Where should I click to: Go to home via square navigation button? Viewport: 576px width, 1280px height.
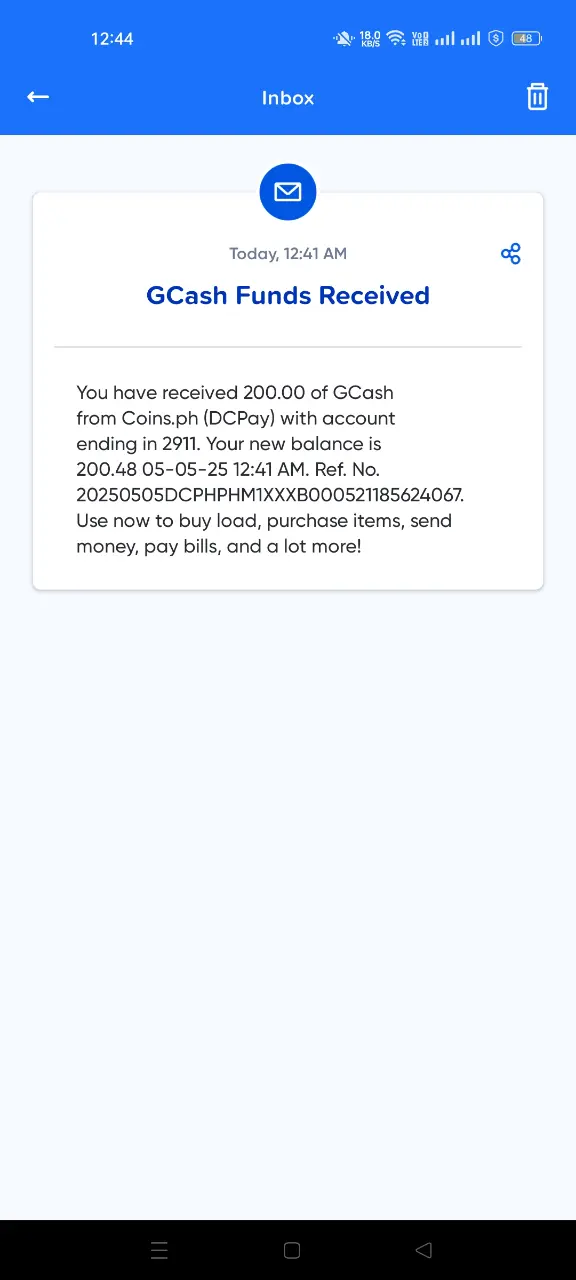[292, 1250]
